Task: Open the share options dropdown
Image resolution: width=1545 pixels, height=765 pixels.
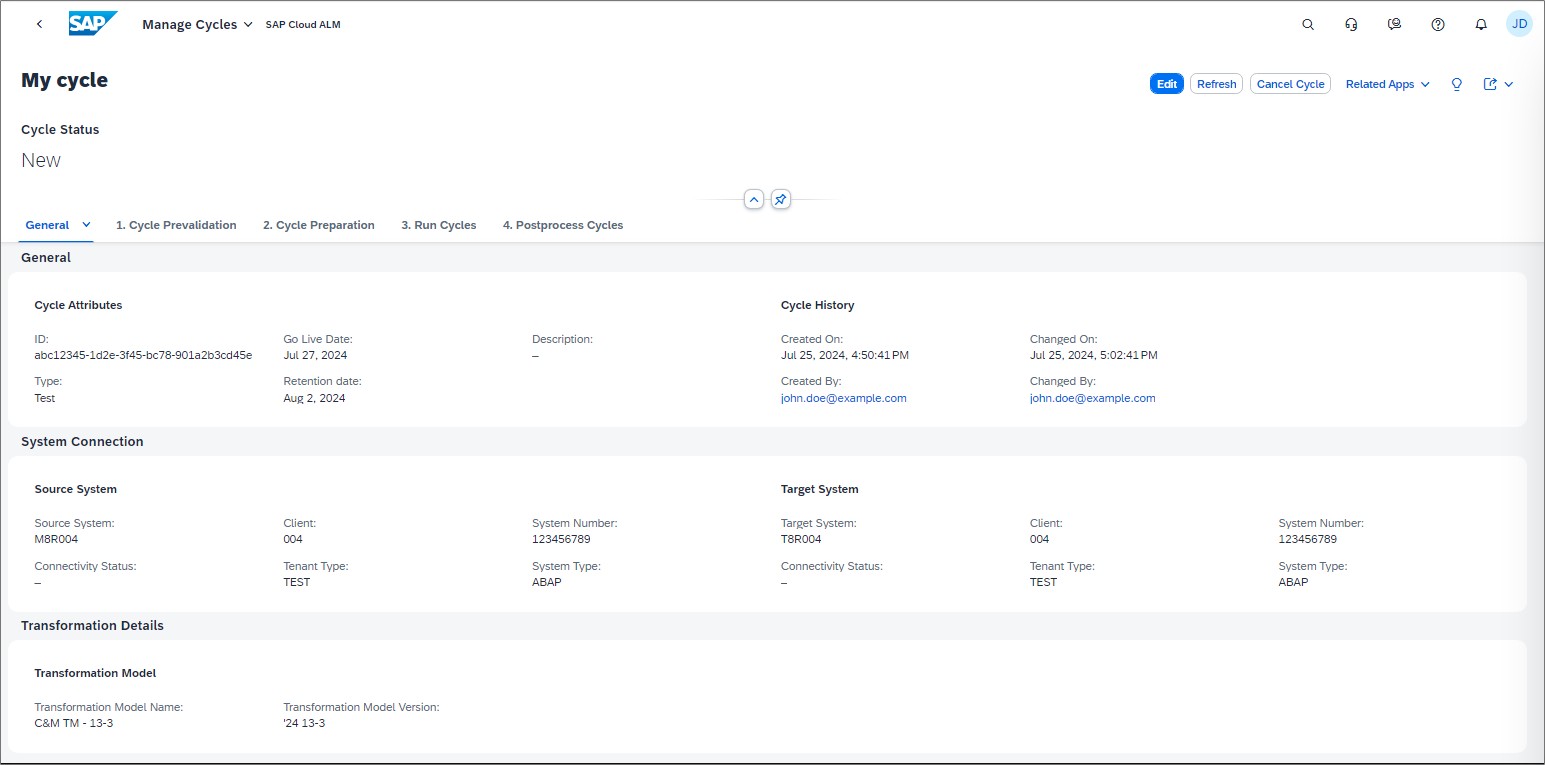Action: 1498,84
